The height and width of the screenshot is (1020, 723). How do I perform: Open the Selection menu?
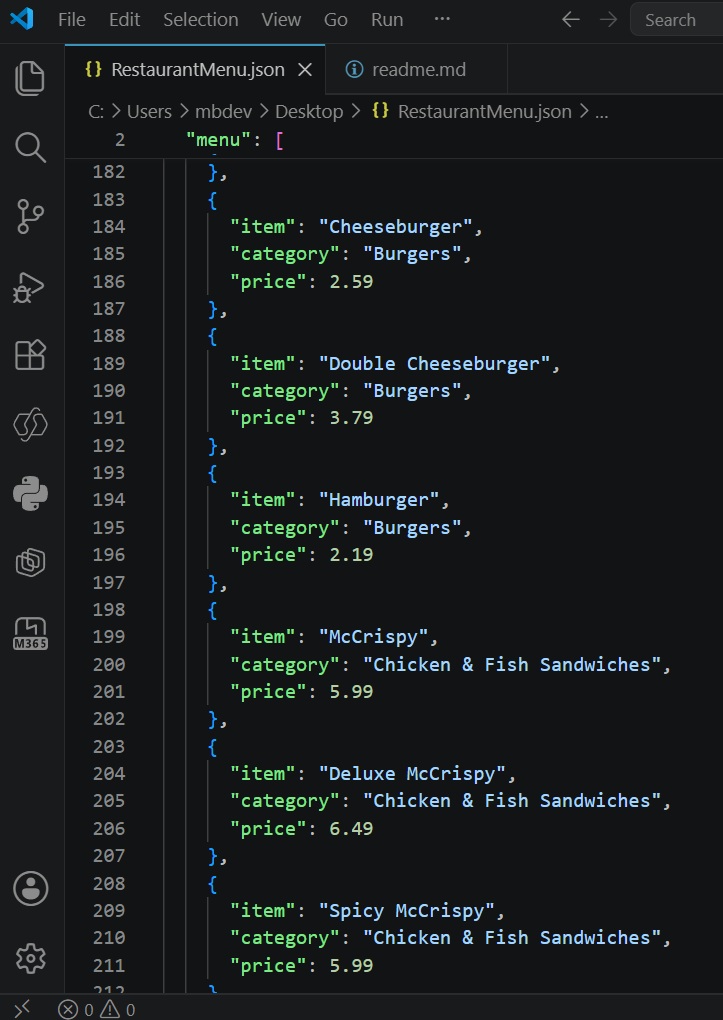coord(200,20)
